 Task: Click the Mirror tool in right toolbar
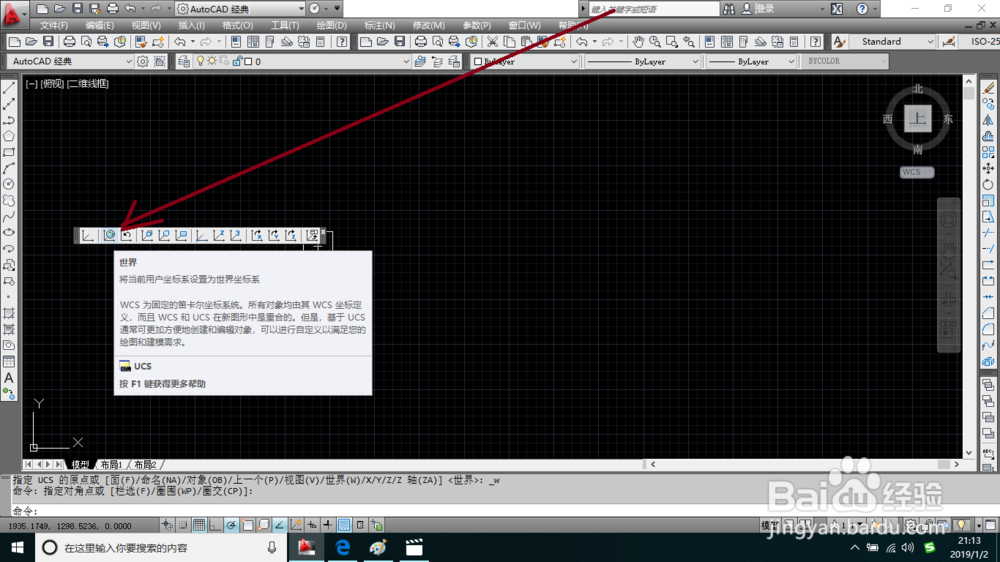[x=988, y=120]
